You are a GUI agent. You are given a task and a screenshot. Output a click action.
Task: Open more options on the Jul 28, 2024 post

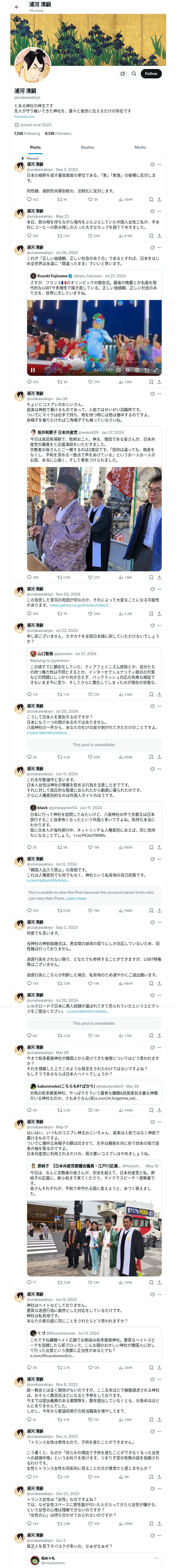160,248
